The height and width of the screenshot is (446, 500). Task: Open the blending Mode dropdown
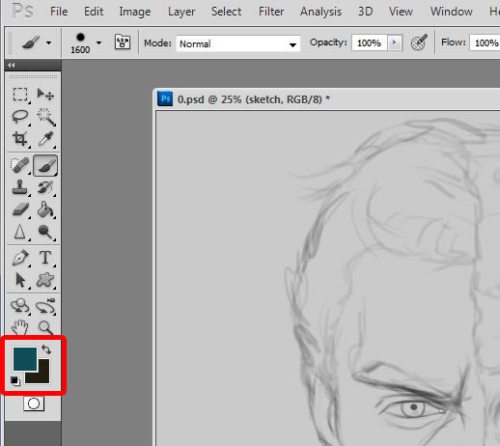coord(238,44)
